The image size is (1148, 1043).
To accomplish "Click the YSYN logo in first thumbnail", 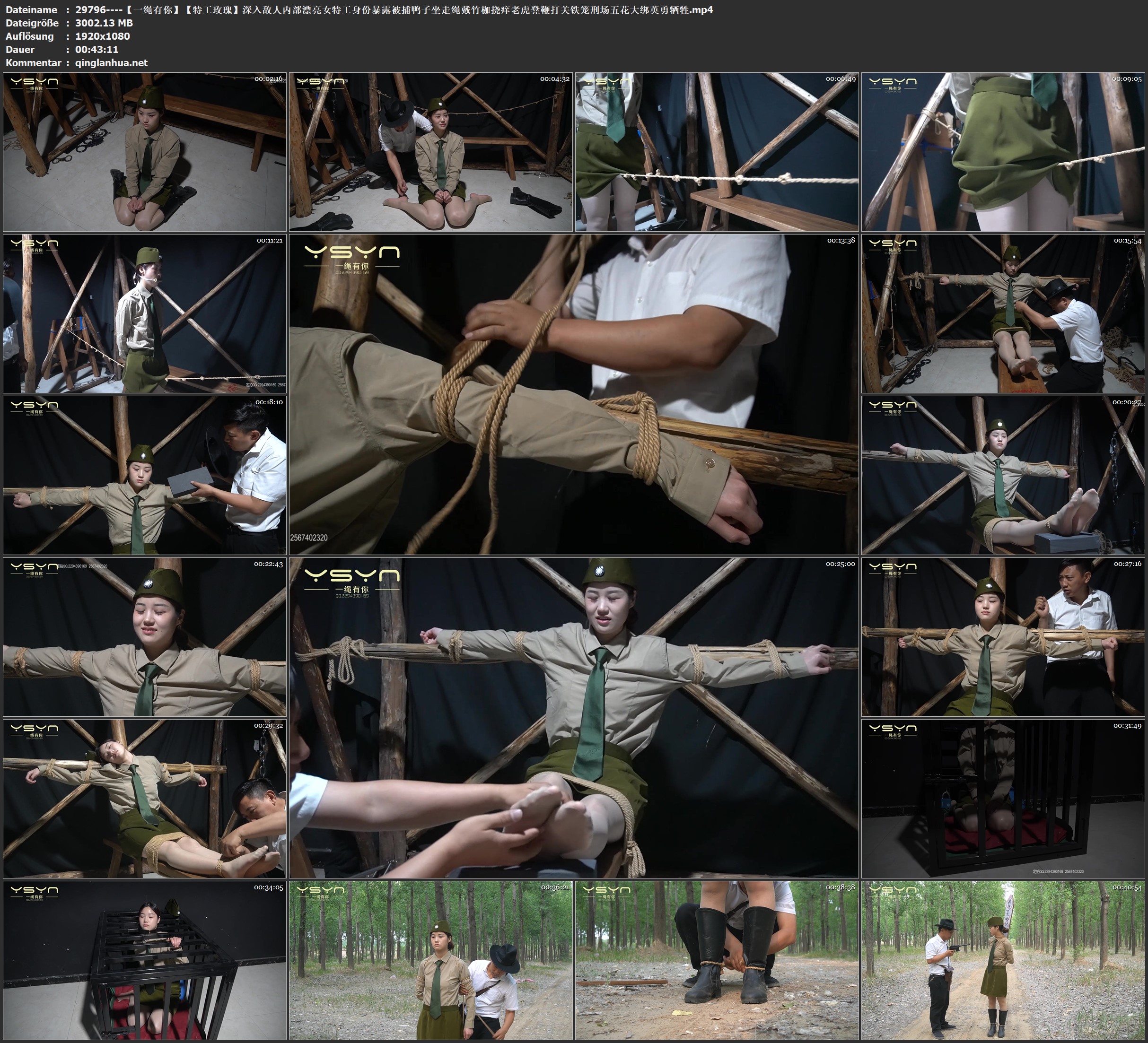I will (34, 84).
